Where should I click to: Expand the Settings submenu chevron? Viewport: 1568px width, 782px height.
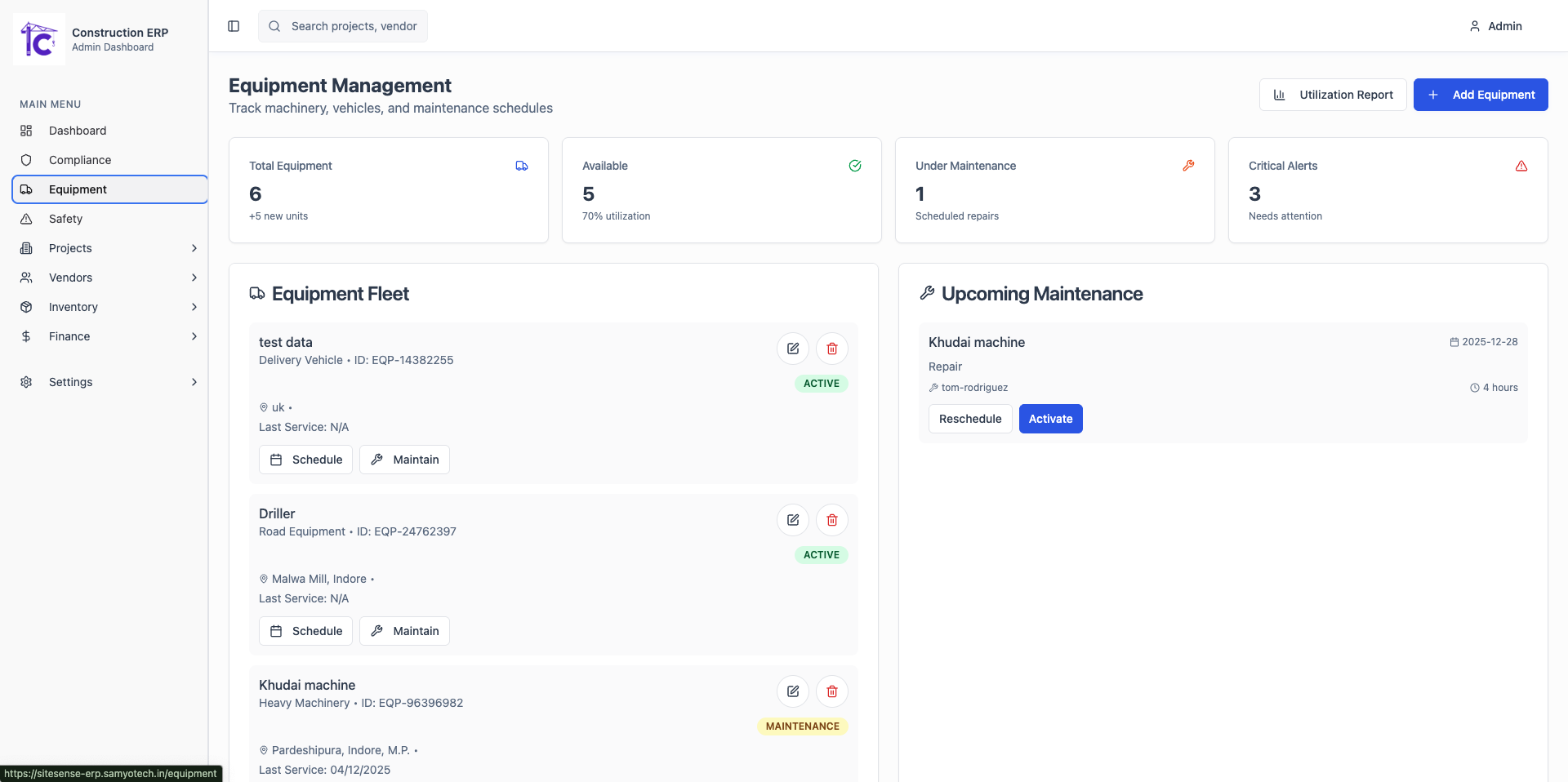[194, 382]
